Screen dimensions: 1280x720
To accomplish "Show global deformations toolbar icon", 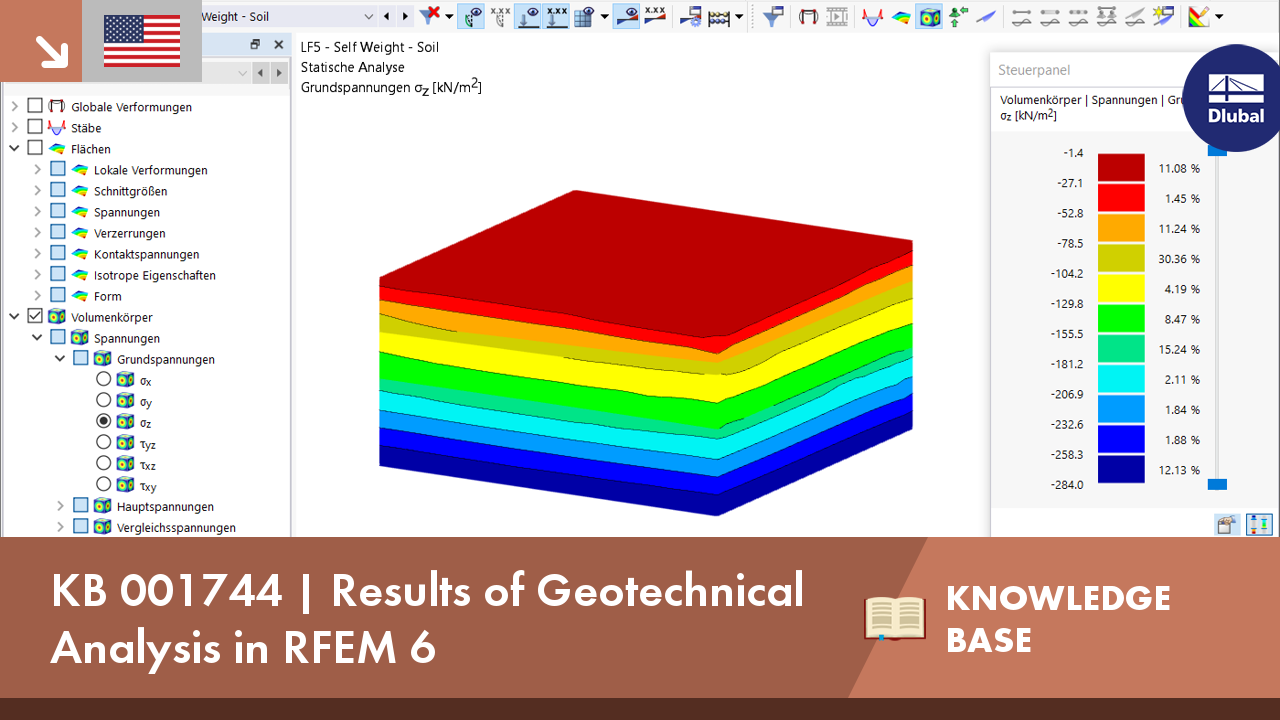I will [x=809, y=16].
